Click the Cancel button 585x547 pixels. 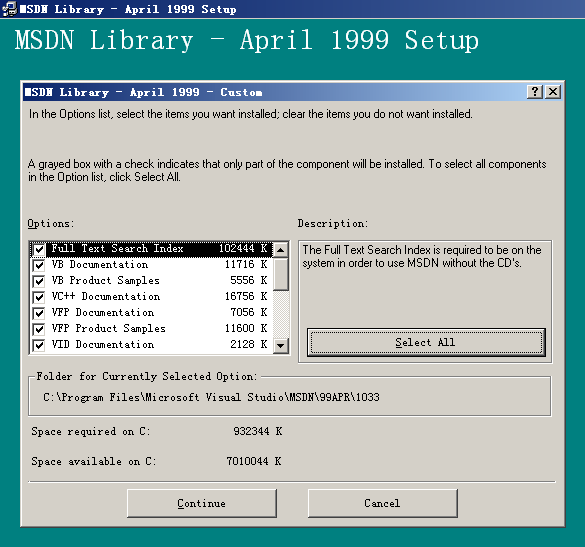tap(382, 503)
